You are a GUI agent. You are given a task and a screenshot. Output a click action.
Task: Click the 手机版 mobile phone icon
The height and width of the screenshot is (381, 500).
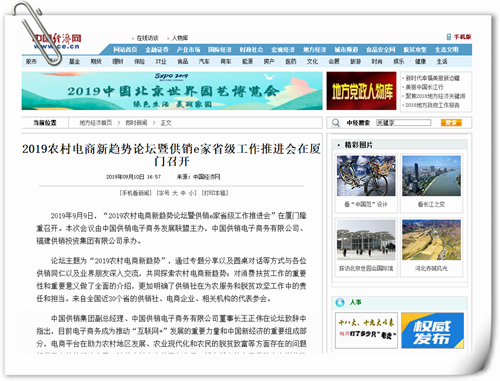[449, 37]
